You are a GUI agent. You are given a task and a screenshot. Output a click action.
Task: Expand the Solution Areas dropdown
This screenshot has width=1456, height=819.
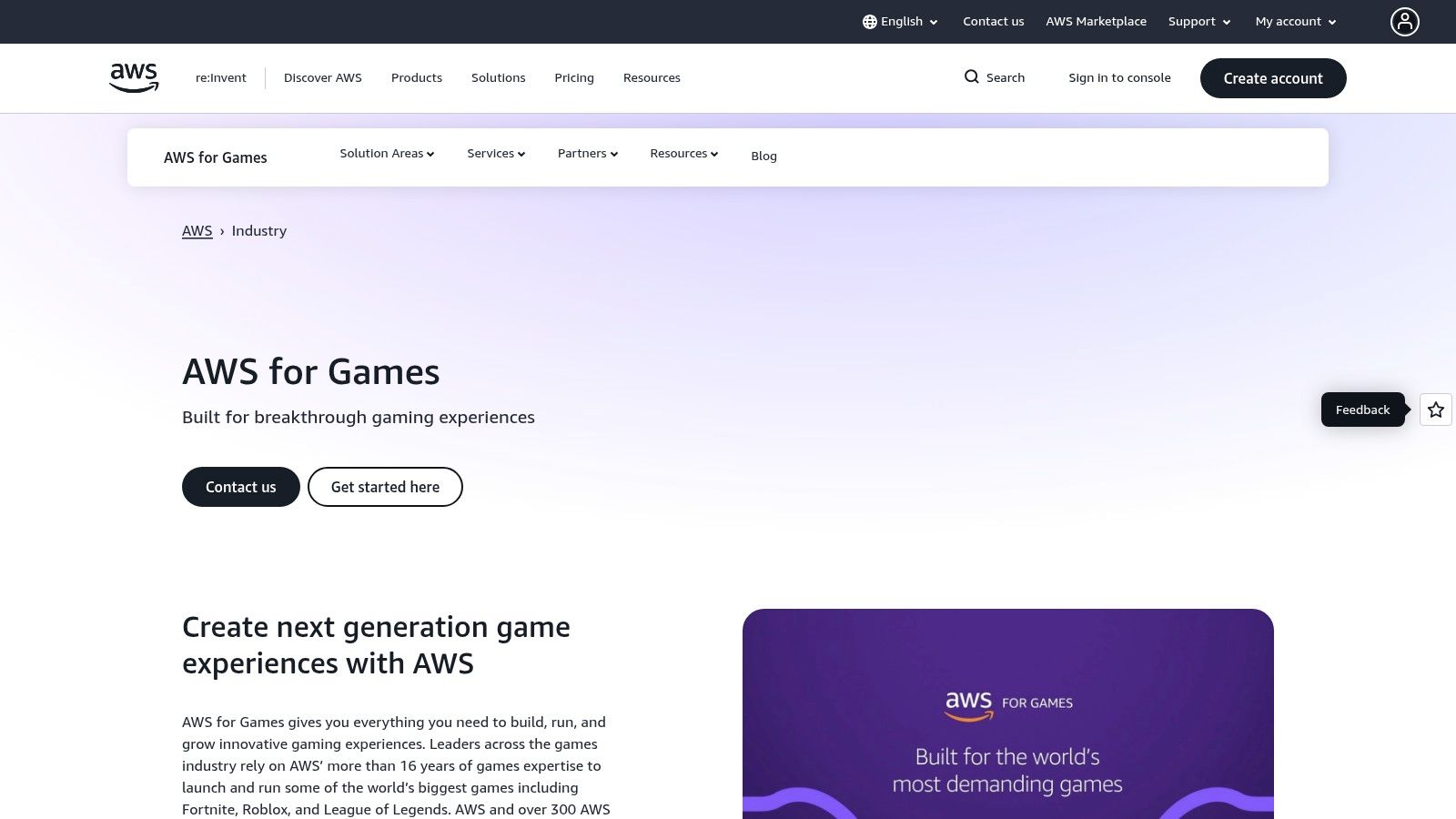(386, 153)
